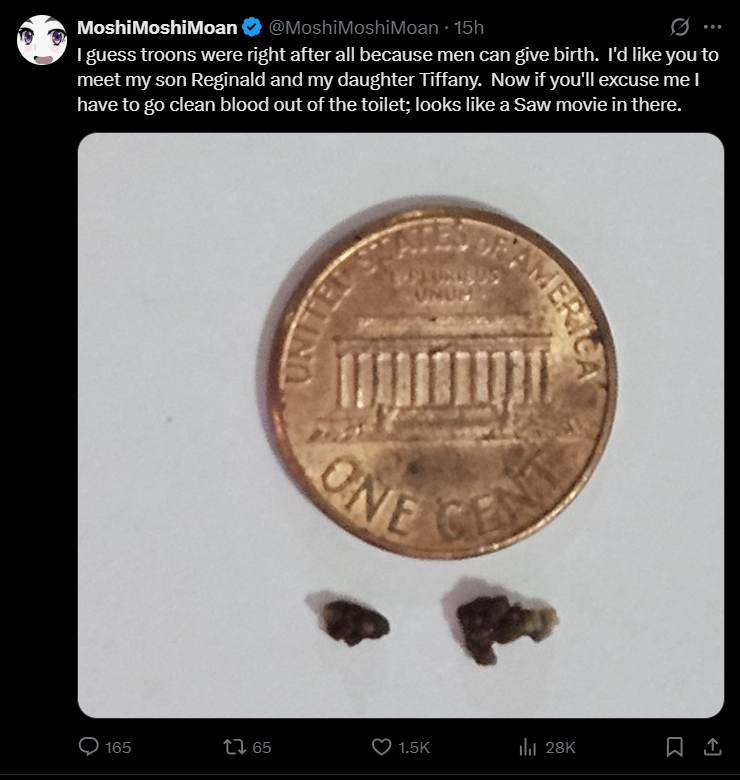Viewport: 740px width, 780px height.
Task: Click the reply speech bubble icon
Action: [89, 747]
